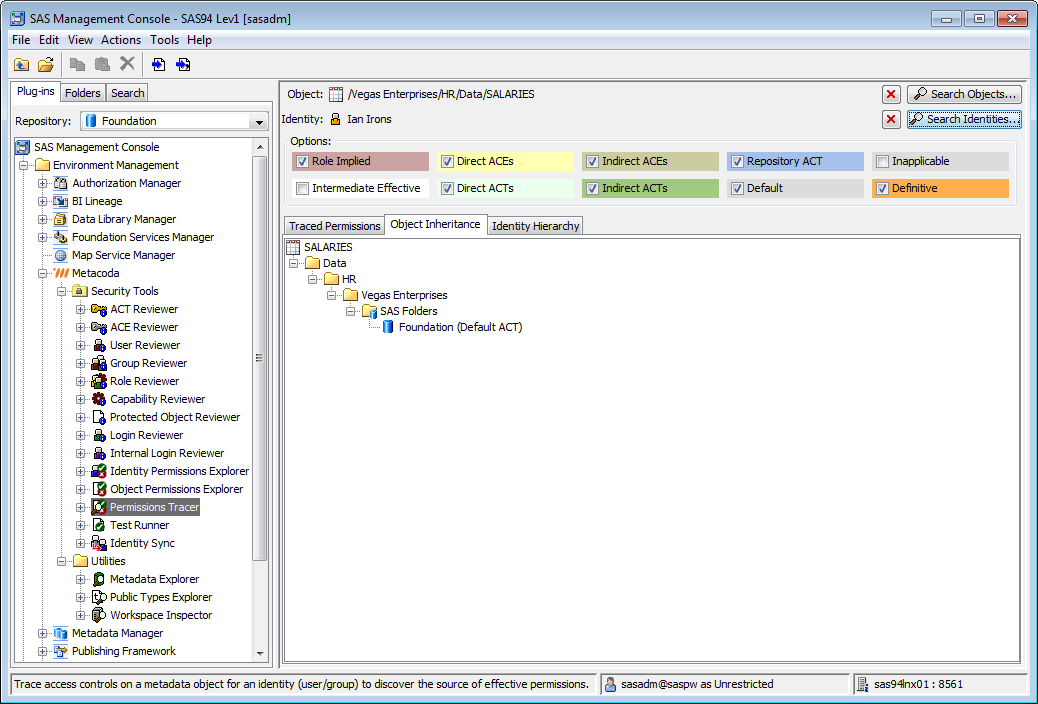Toggle the Direct ACTs checkbox

pos(448,188)
